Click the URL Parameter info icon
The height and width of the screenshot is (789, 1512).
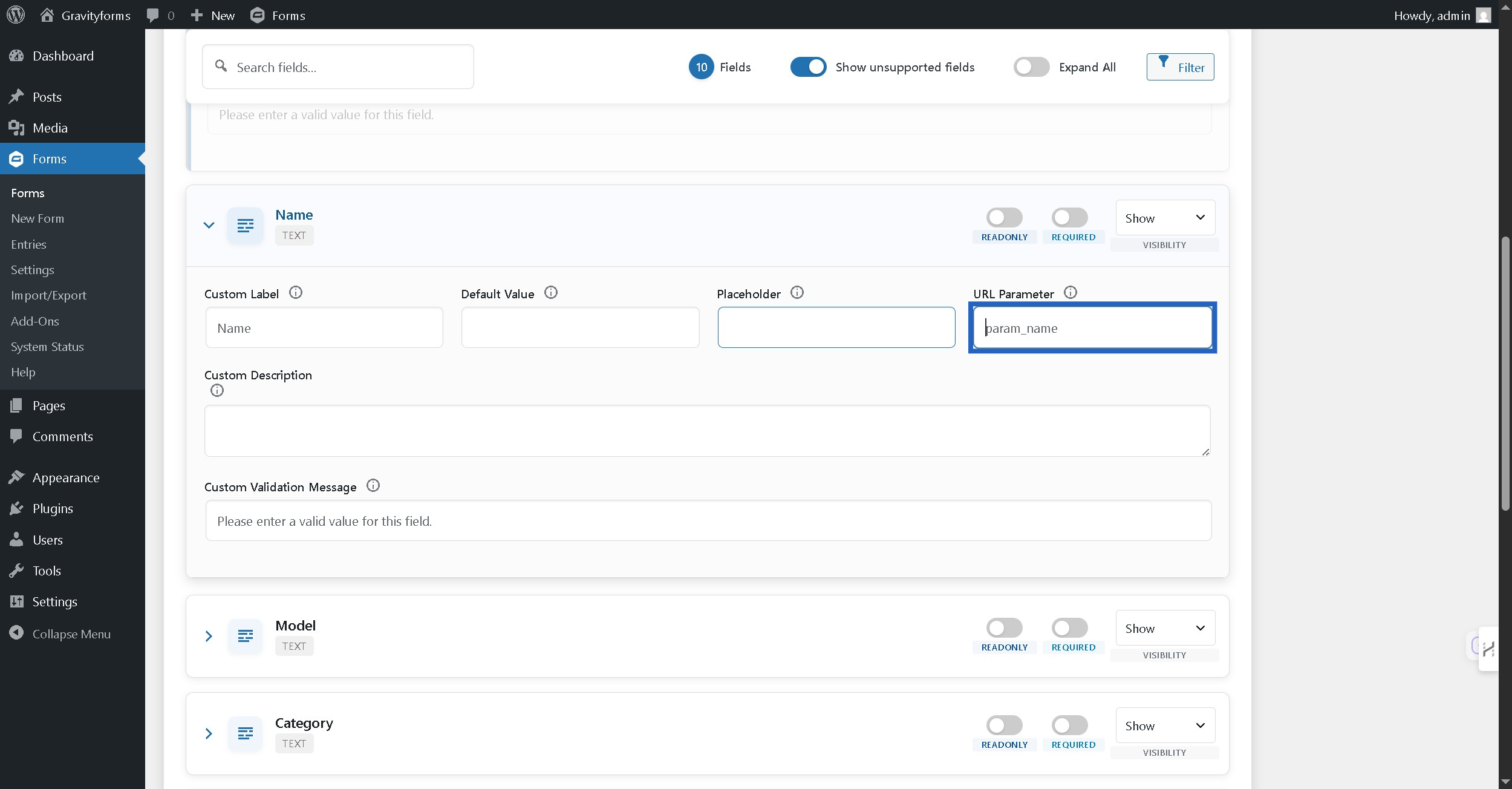(1070, 293)
